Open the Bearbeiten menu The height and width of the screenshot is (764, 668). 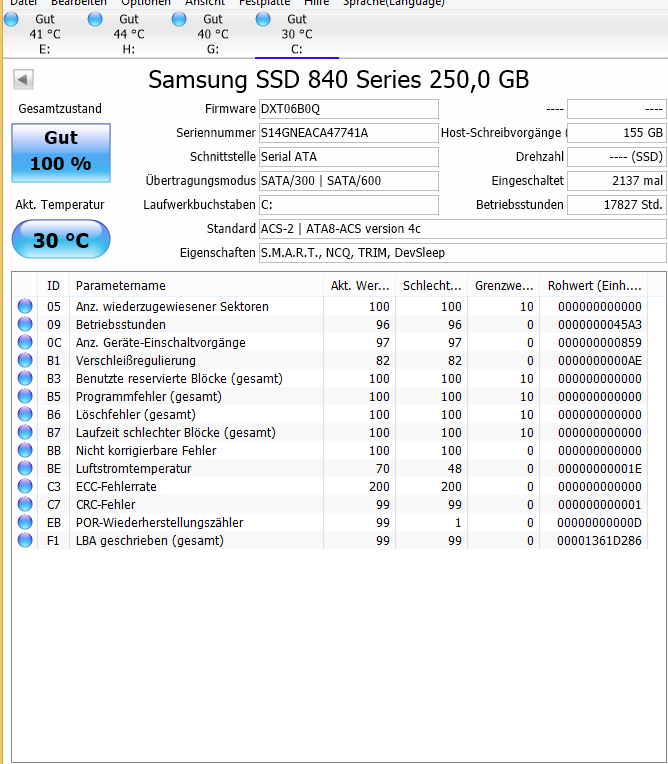[79, 2]
